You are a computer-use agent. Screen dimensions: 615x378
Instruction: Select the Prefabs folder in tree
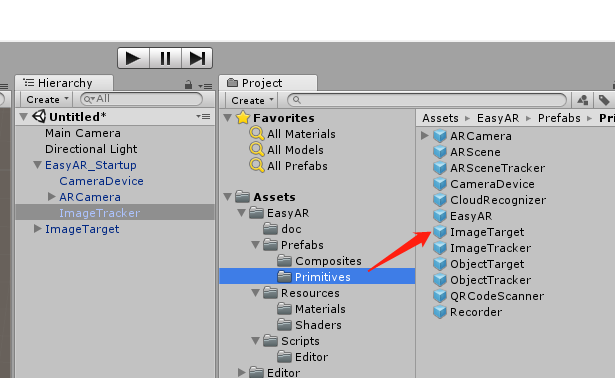coord(302,245)
